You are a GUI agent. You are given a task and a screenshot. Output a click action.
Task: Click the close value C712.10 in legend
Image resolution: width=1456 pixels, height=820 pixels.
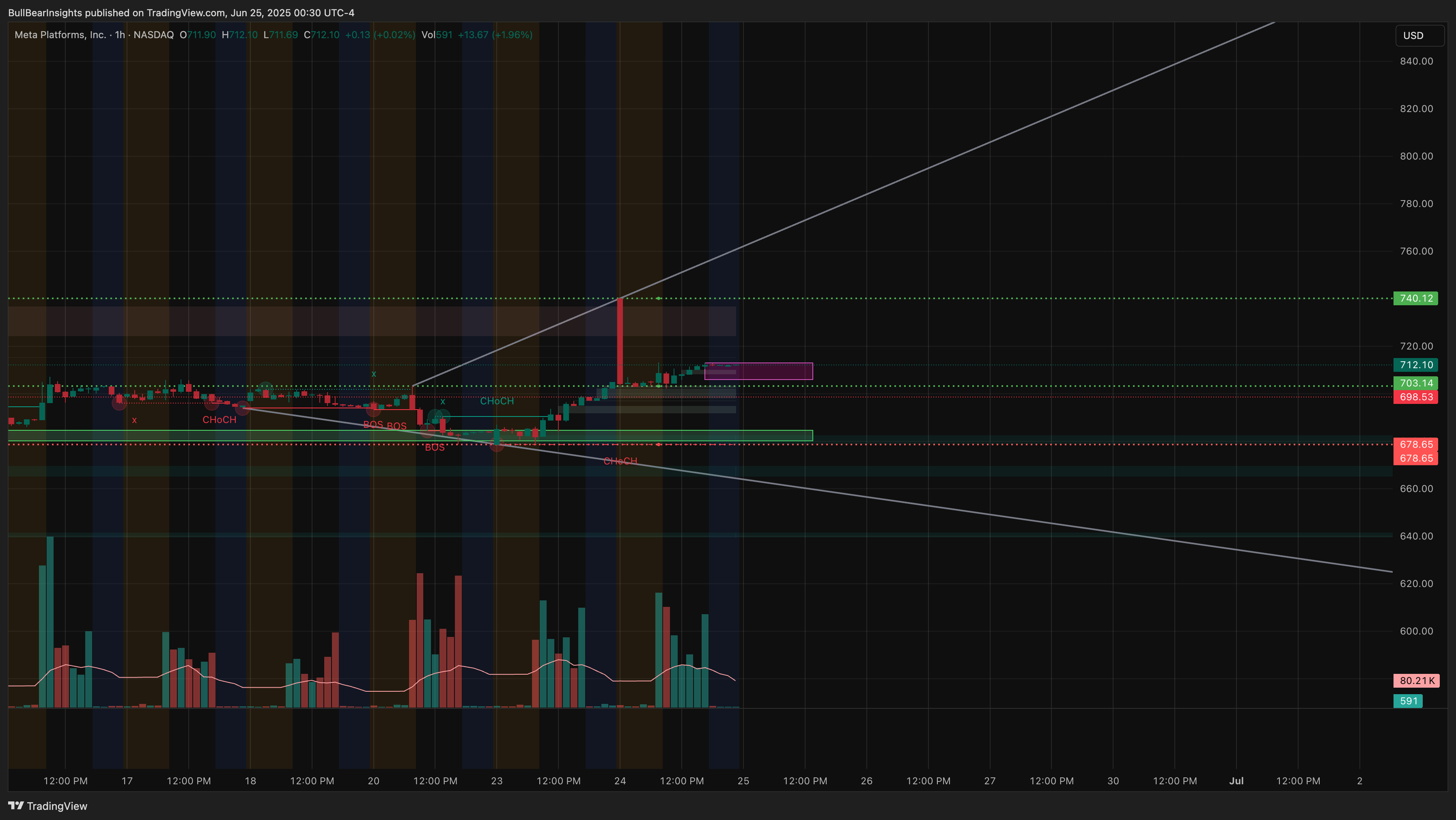[322, 35]
